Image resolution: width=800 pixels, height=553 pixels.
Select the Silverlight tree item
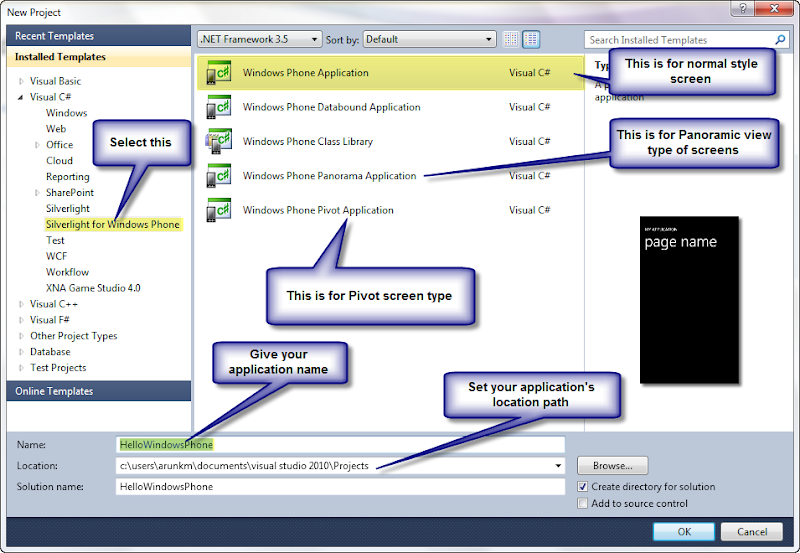tap(67, 209)
